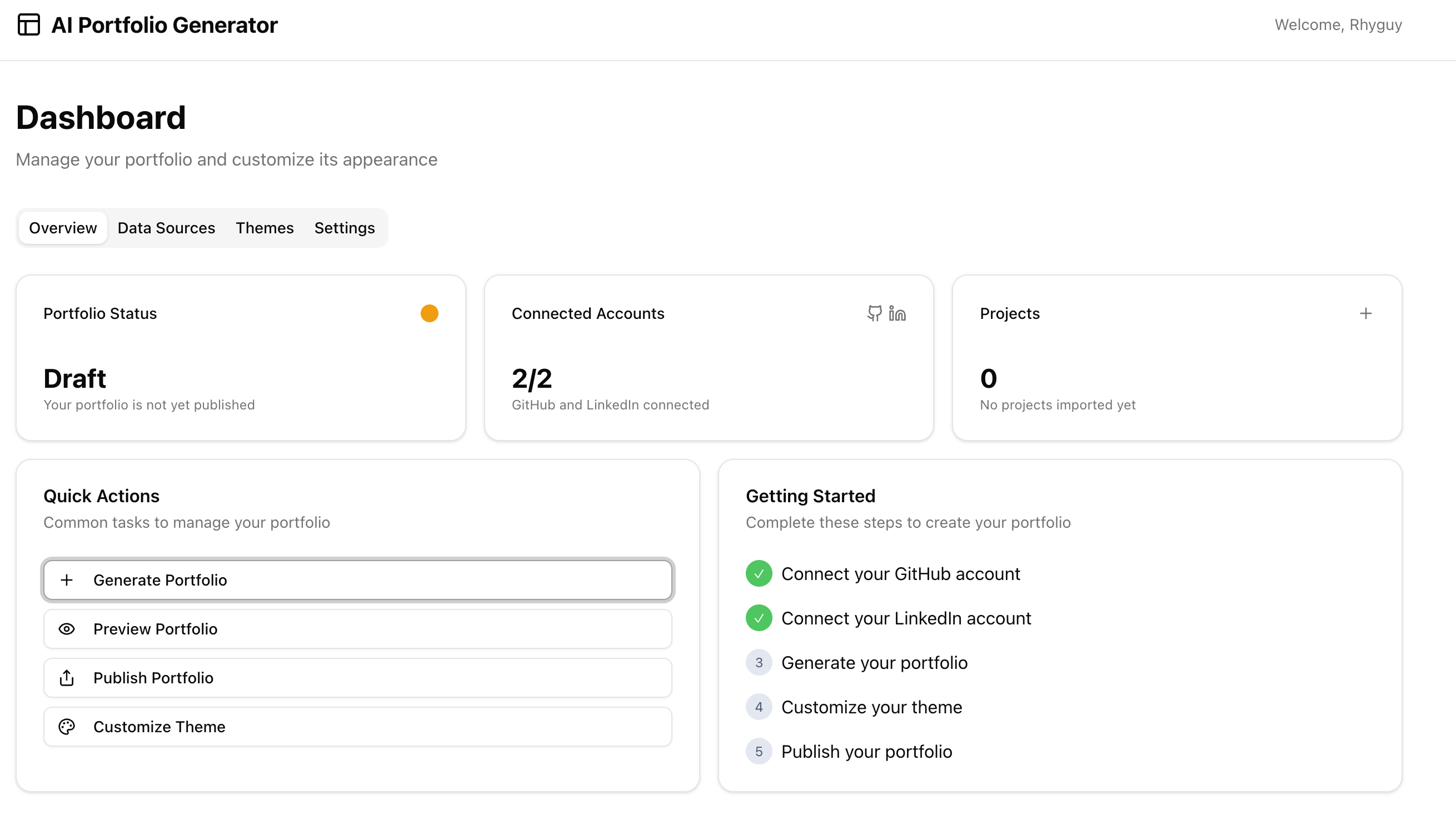The width and height of the screenshot is (1456, 830).
Task: Click the green check for LinkedIn step
Action: (759, 618)
